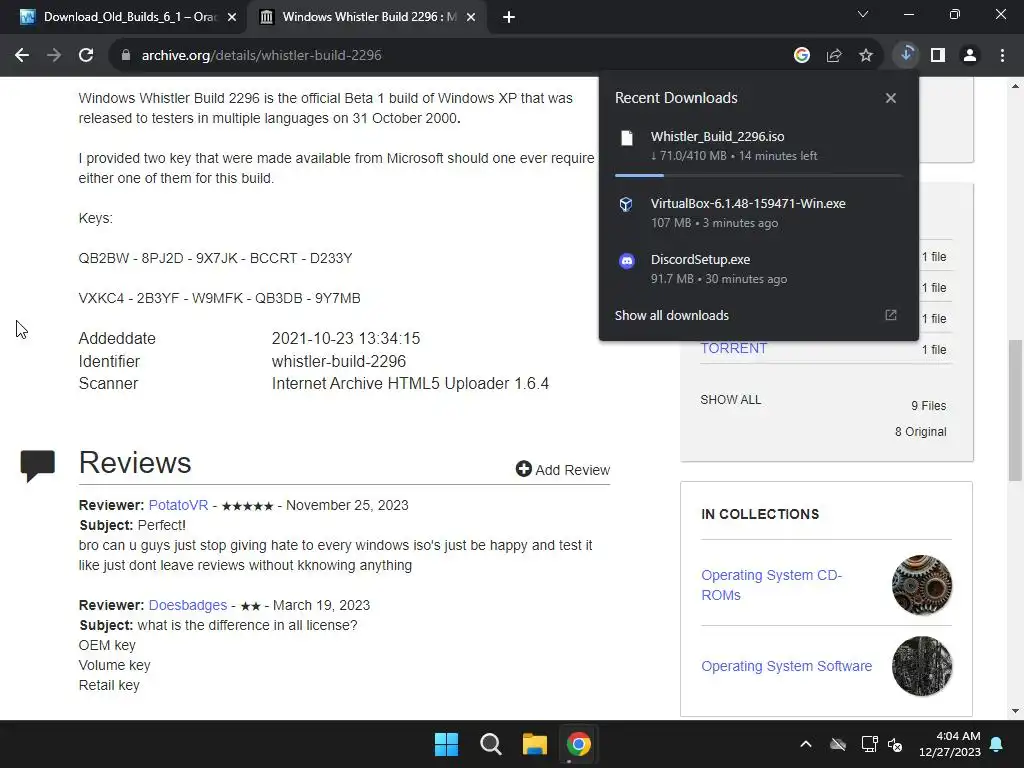Viewport: 1024px width, 768px height.
Task: Share this page icon
Action: (834, 56)
